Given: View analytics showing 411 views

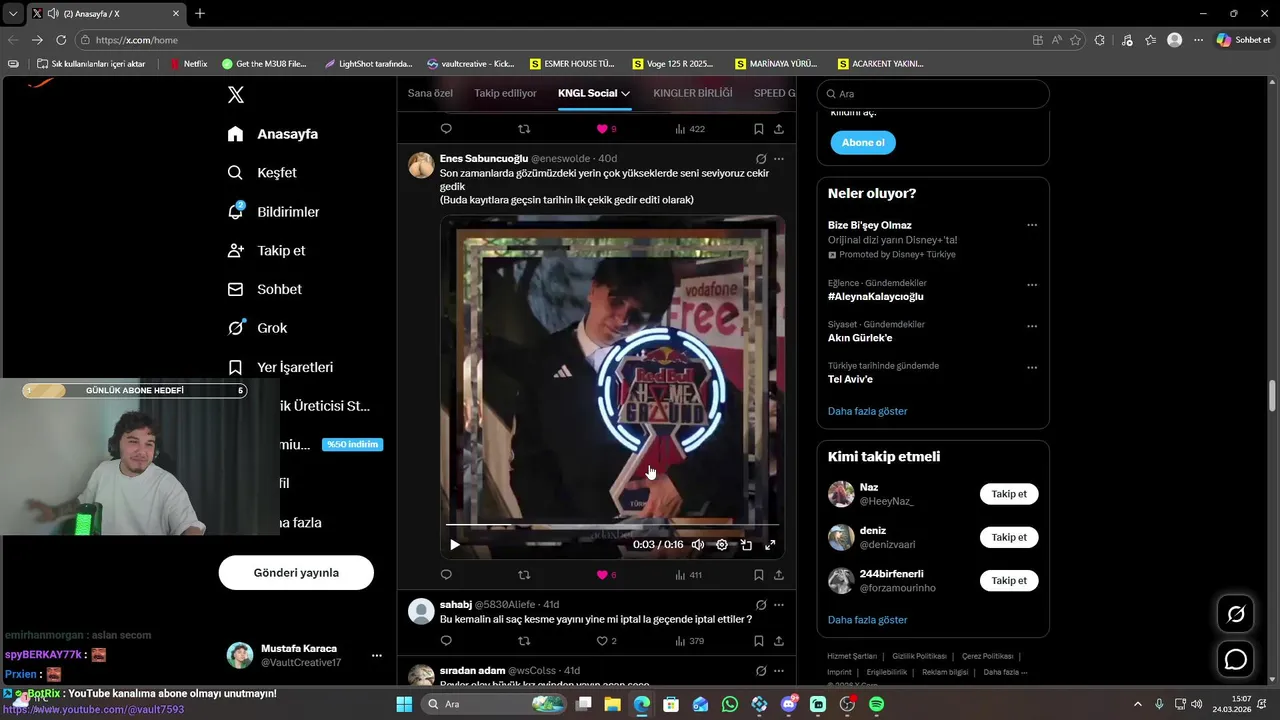Looking at the screenshot, I should click(x=688, y=575).
